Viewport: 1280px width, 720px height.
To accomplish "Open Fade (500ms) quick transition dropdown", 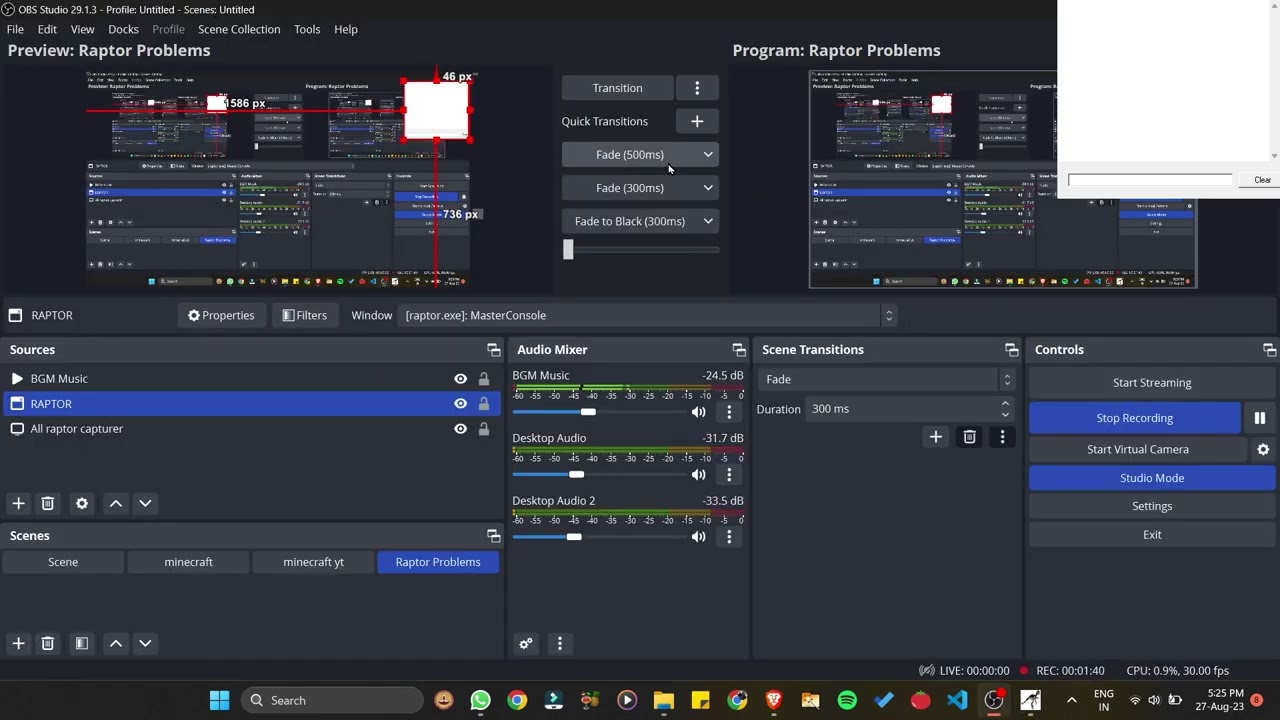I will coord(708,155).
